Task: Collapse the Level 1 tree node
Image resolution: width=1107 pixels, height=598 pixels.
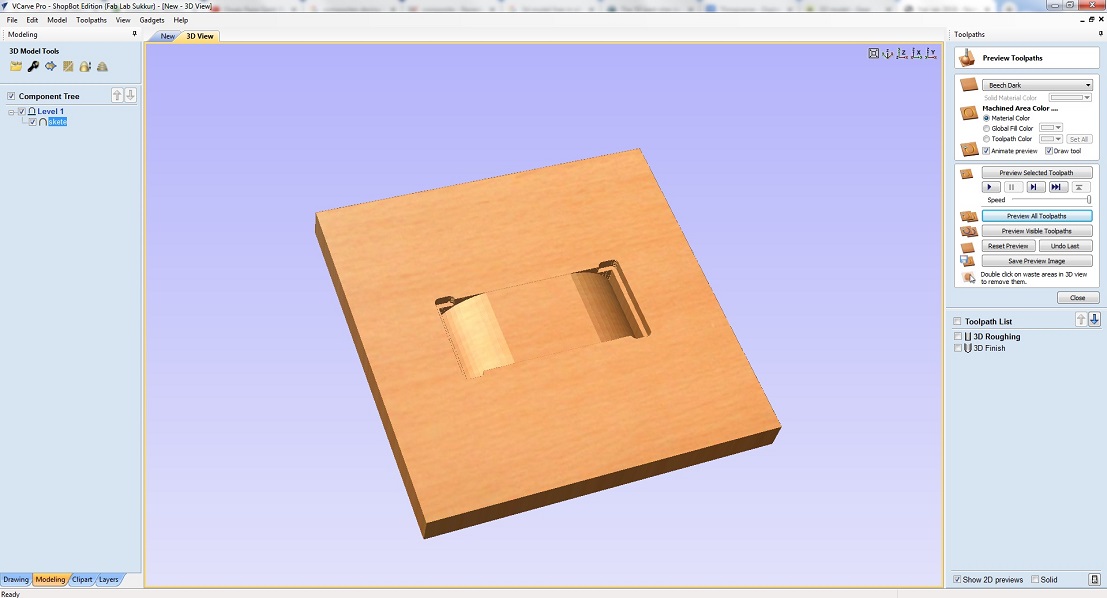Action: coord(11,112)
